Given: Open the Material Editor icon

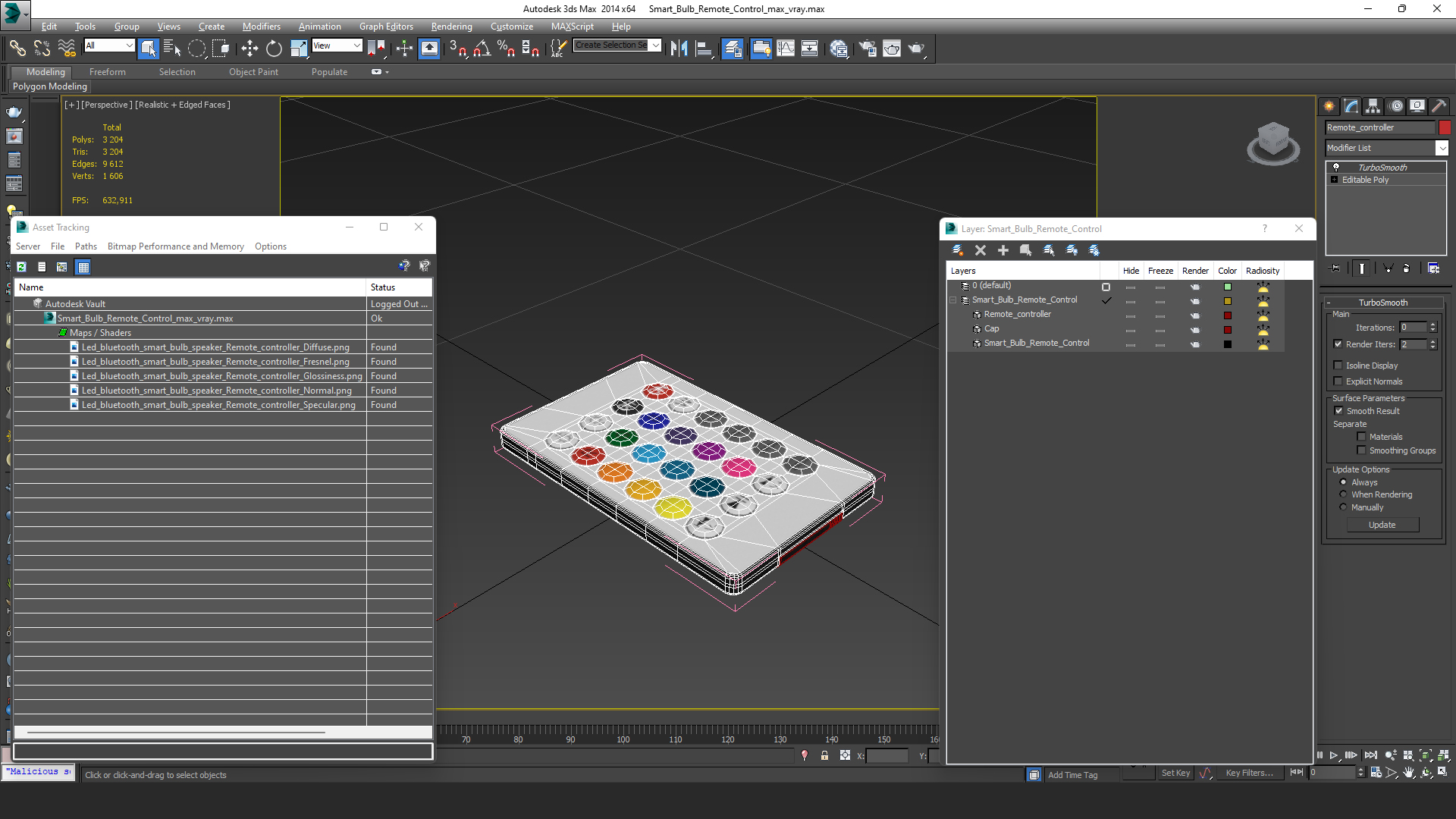Looking at the screenshot, I should pos(839,49).
